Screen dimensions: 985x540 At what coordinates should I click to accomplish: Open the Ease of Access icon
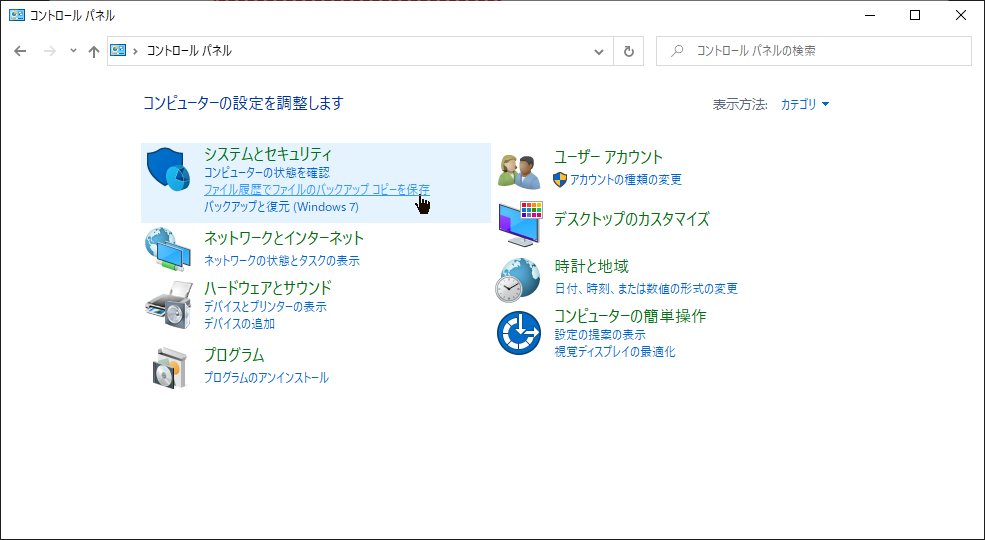pos(519,333)
